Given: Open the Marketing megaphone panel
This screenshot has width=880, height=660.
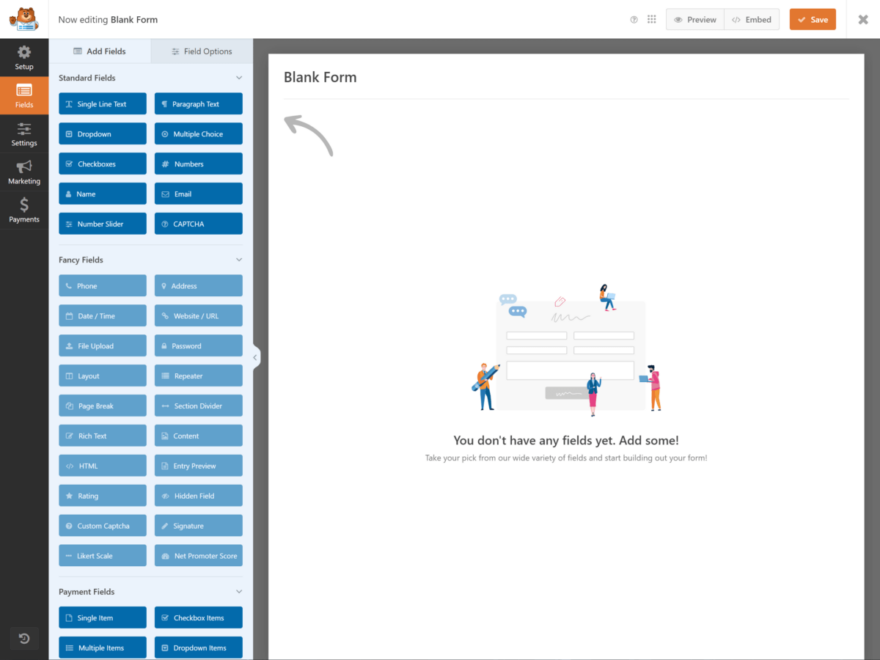Looking at the screenshot, I should pyautogui.click(x=24, y=172).
